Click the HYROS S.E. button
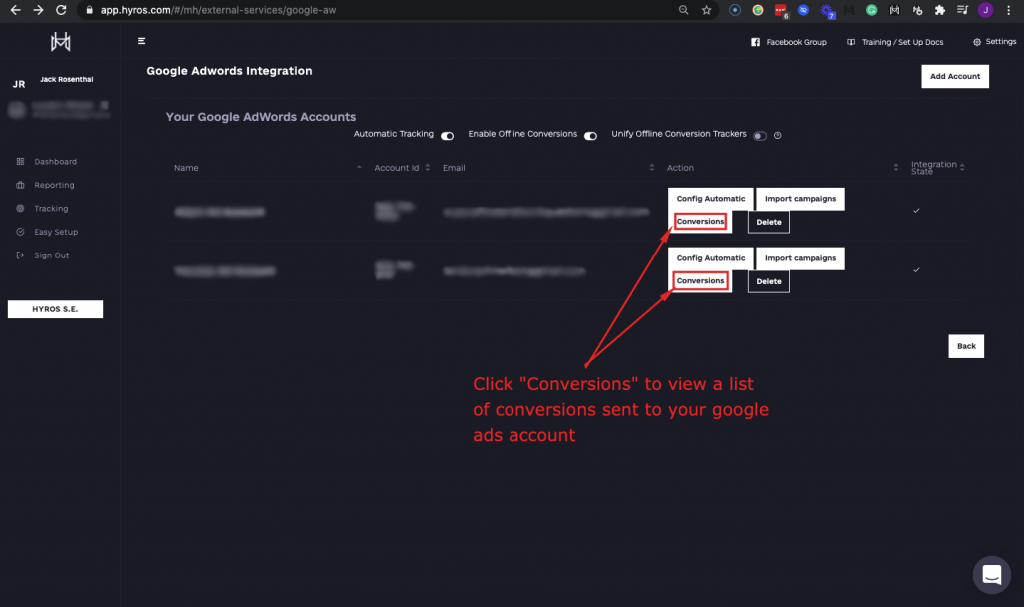Viewport: 1024px width, 607px height. click(x=56, y=309)
